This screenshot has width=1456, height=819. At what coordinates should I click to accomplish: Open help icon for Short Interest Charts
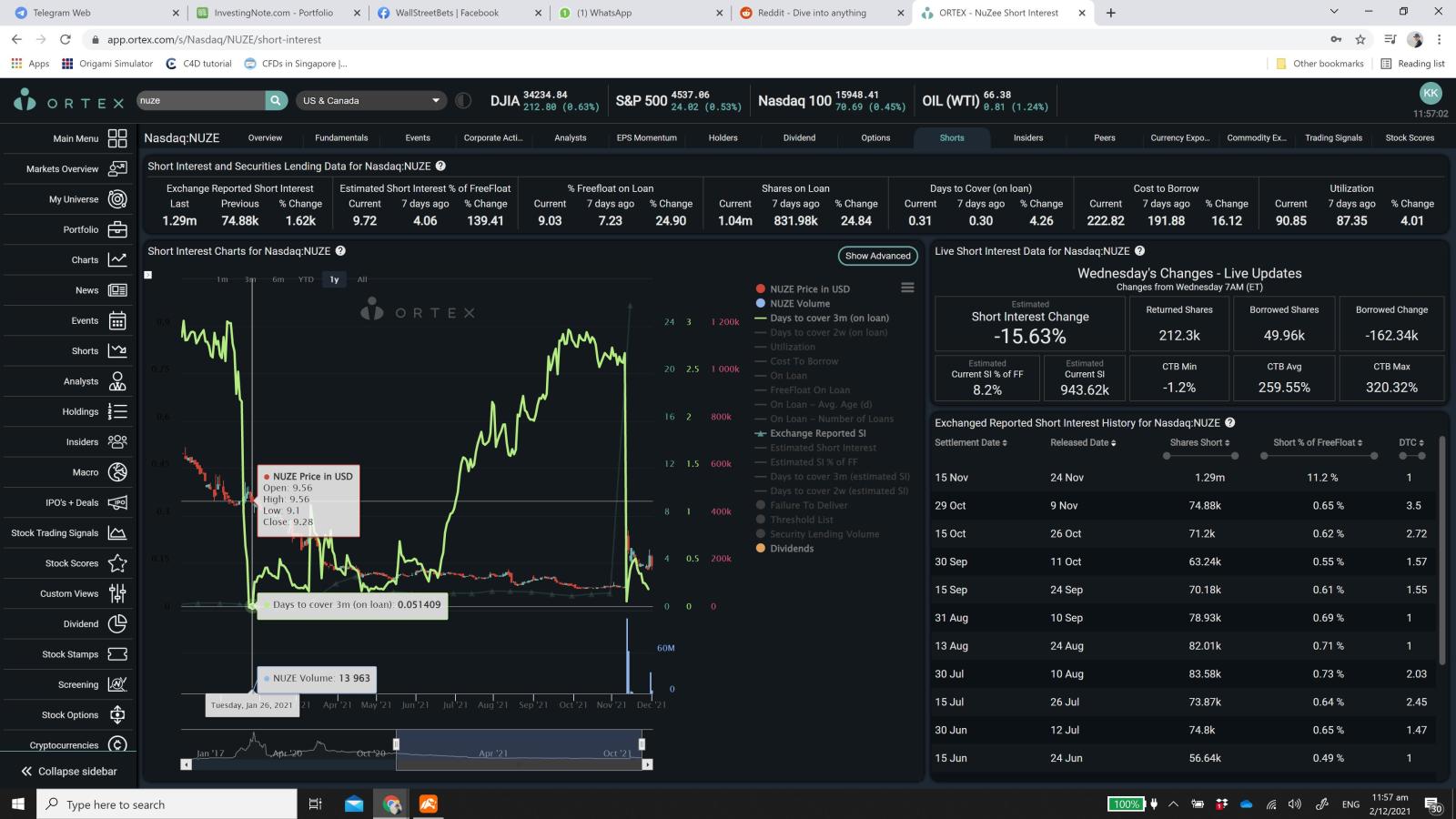tap(340, 251)
